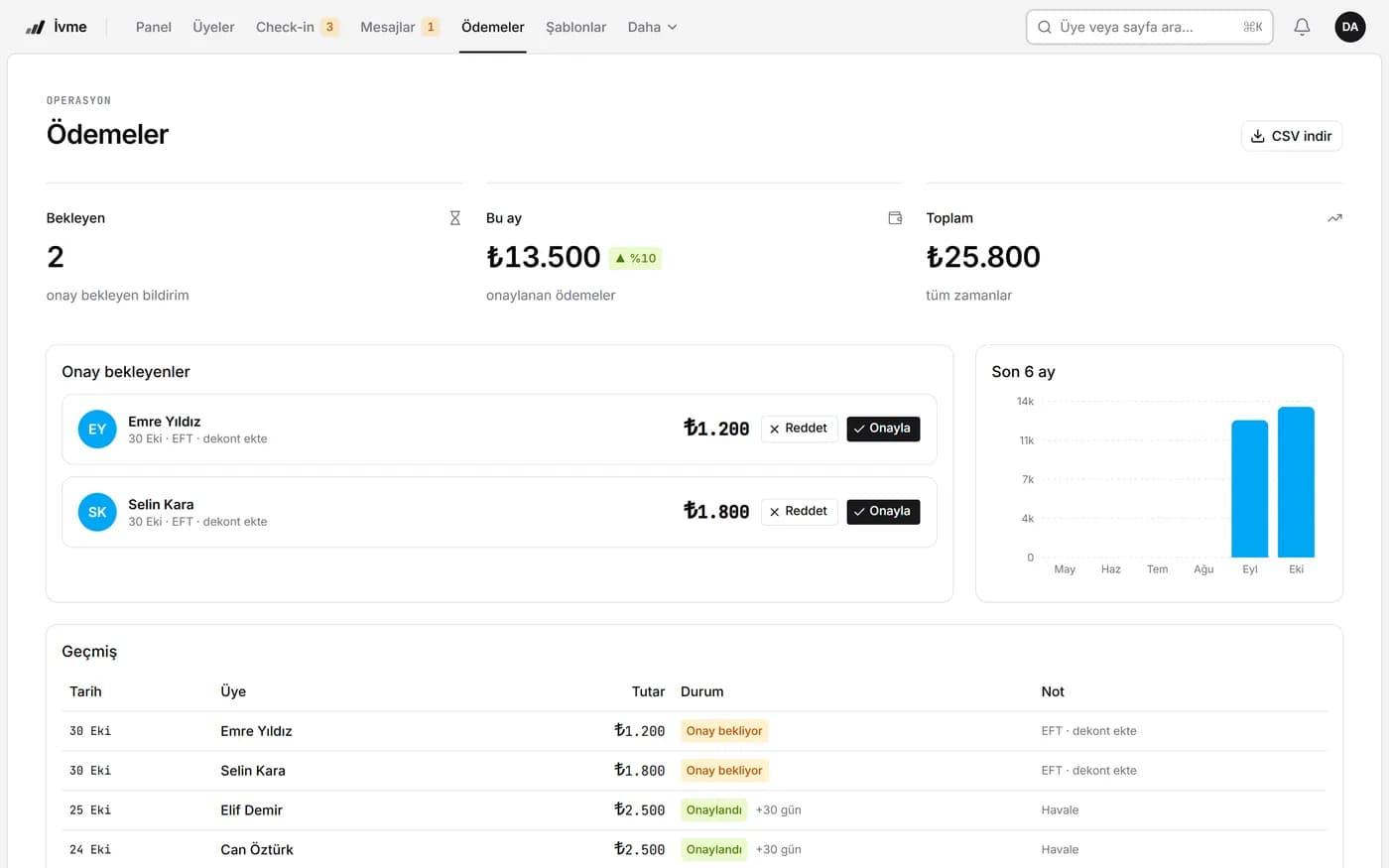This screenshot has height=868, width=1389.
Task: Click the search magnifier icon
Action: 1045,27
